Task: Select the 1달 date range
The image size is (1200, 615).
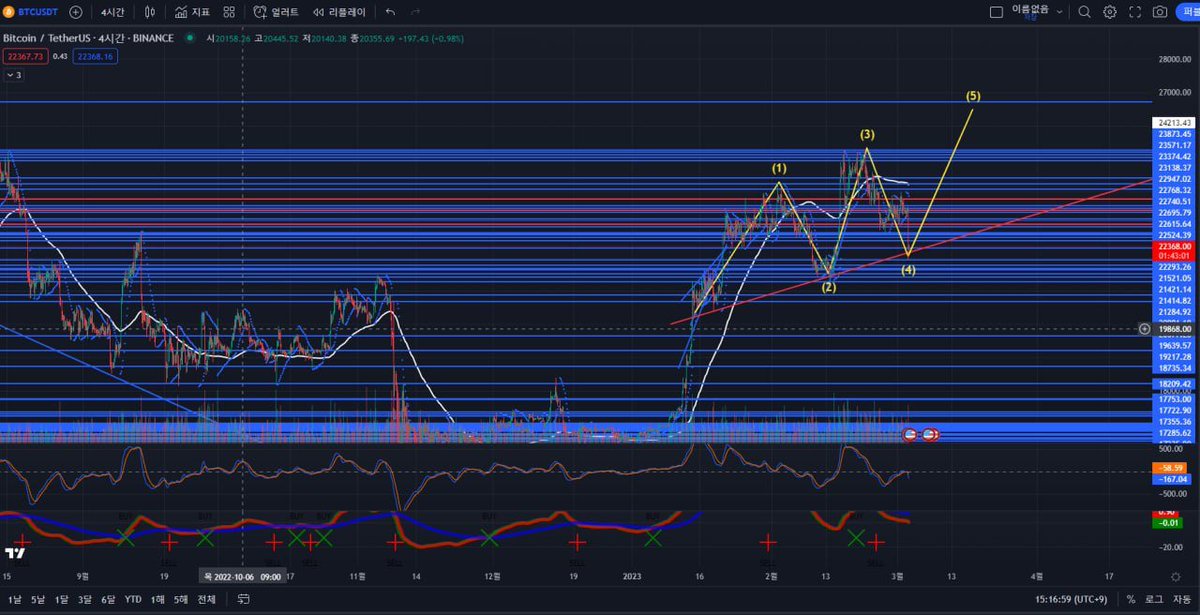Action: coord(61,600)
